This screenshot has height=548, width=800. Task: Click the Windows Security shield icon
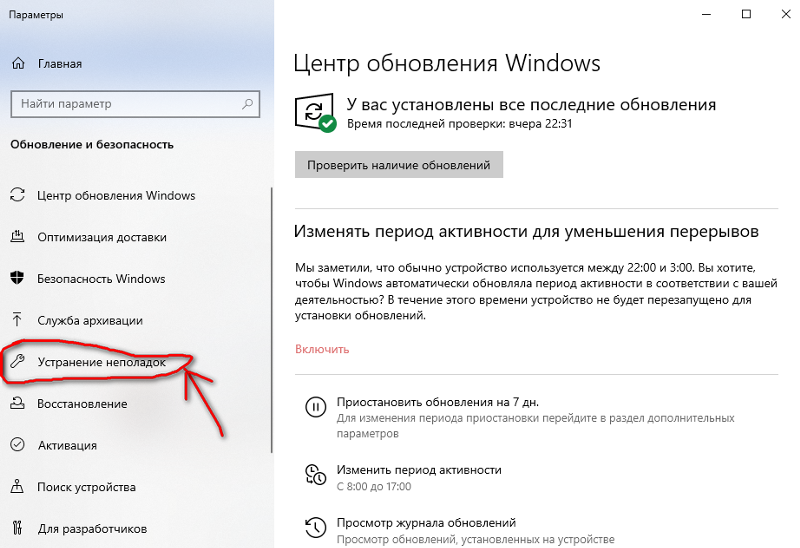17,278
